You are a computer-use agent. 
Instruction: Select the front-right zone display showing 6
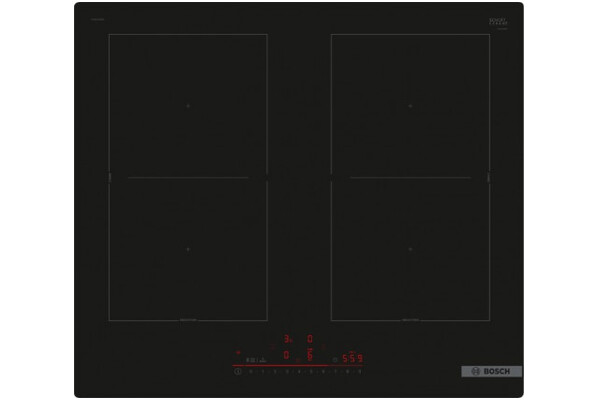pos(310,355)
